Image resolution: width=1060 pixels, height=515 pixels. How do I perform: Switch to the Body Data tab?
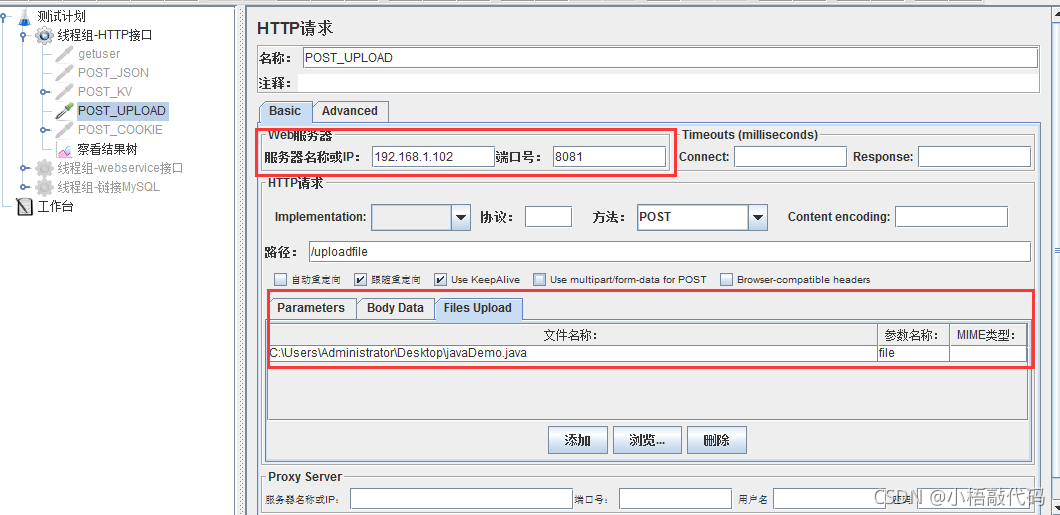pos(395,308)
